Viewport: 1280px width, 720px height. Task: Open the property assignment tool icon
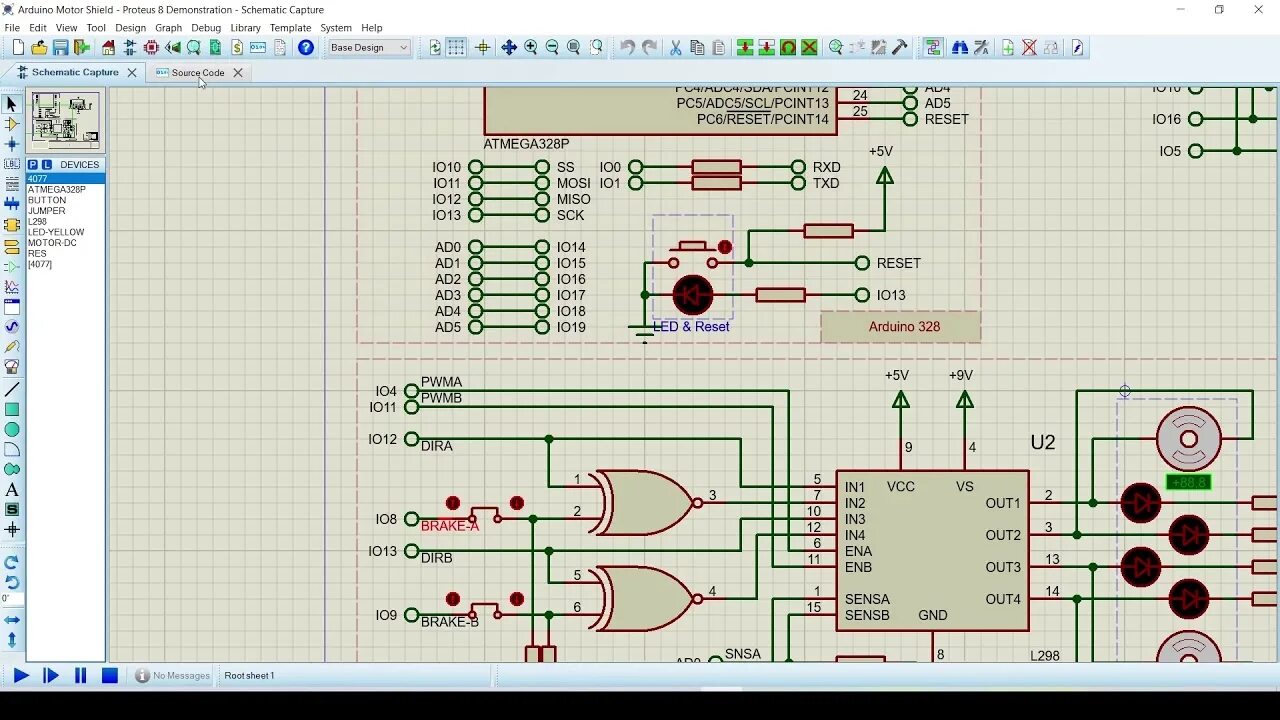point(981,48)
